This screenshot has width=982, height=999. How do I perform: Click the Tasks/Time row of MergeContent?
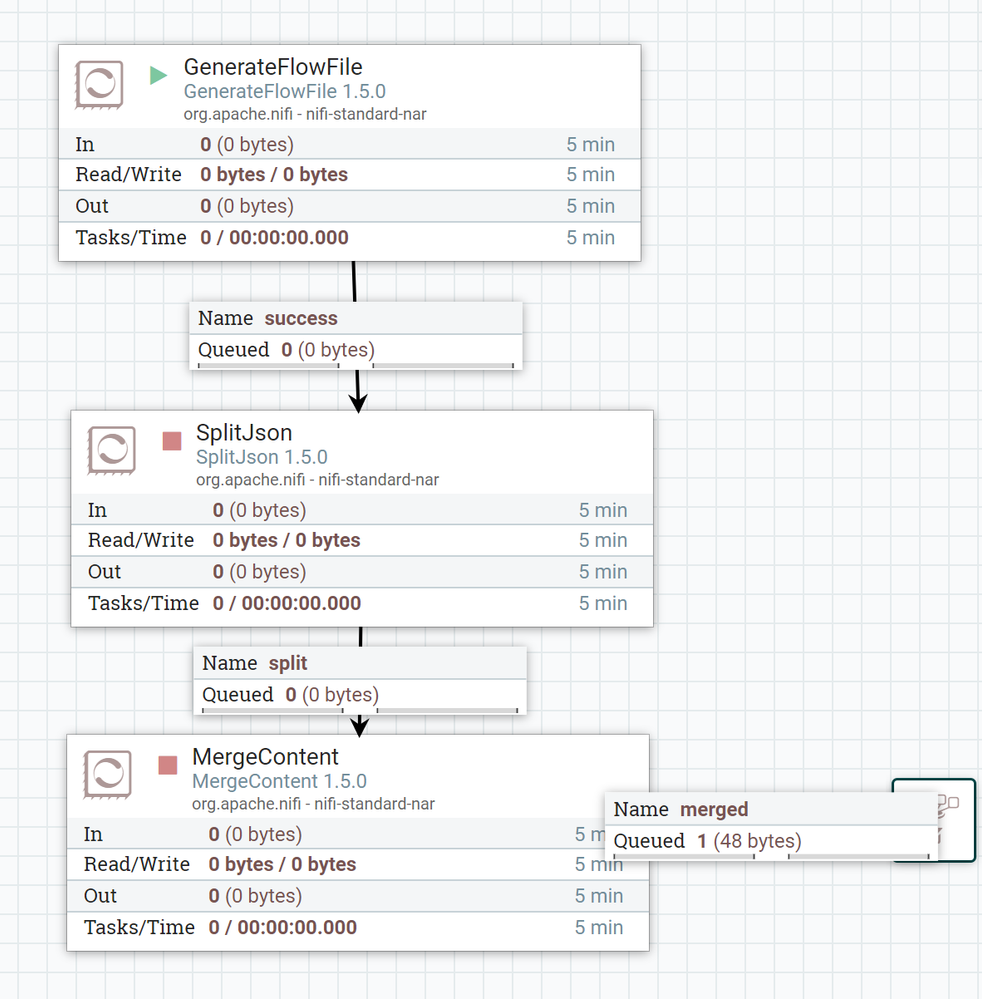tap(357, 928)
